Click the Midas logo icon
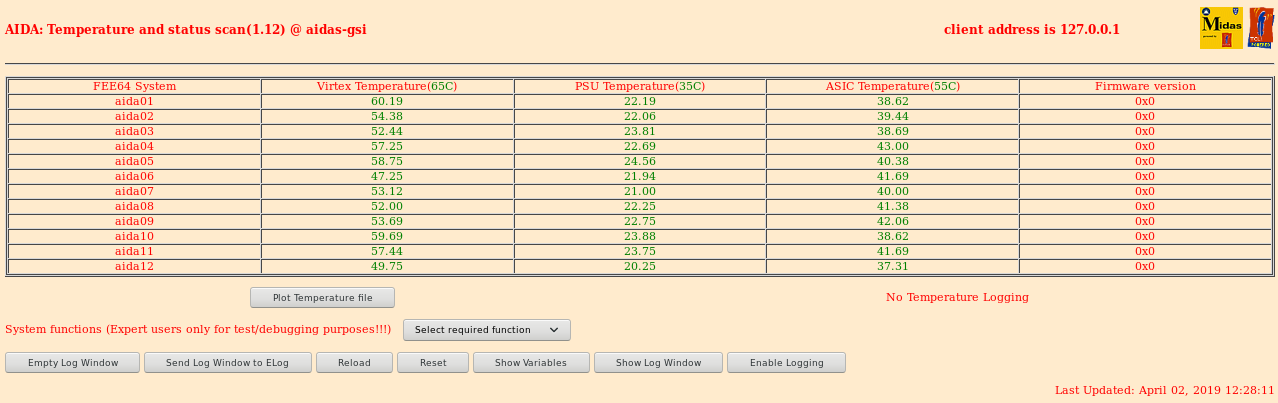The image size is (1278, 403). point(1221,28)
